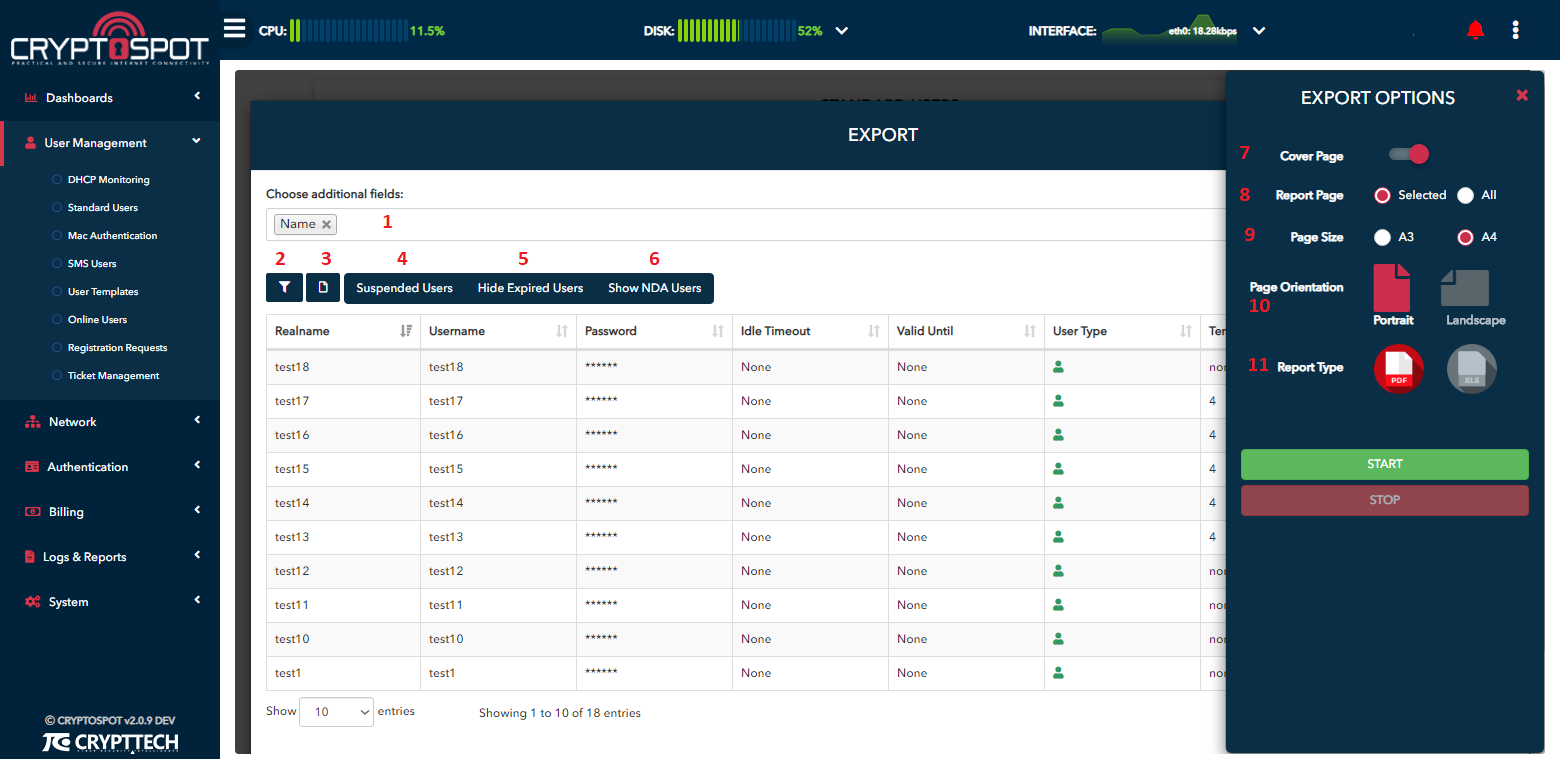Open the red notification bell
This screenshot has width=1560, height=759.
(x=1475, y=31)
